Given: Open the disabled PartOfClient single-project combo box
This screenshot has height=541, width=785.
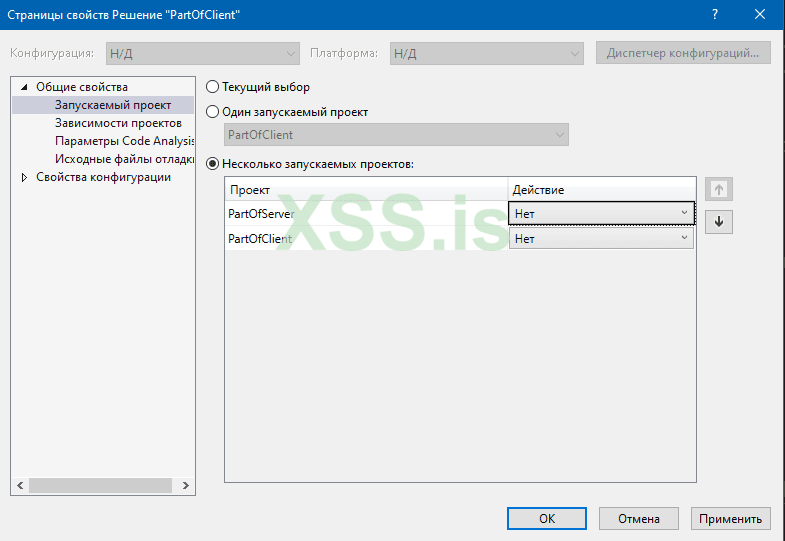Looking at the screenshot, I should [396, 135].
